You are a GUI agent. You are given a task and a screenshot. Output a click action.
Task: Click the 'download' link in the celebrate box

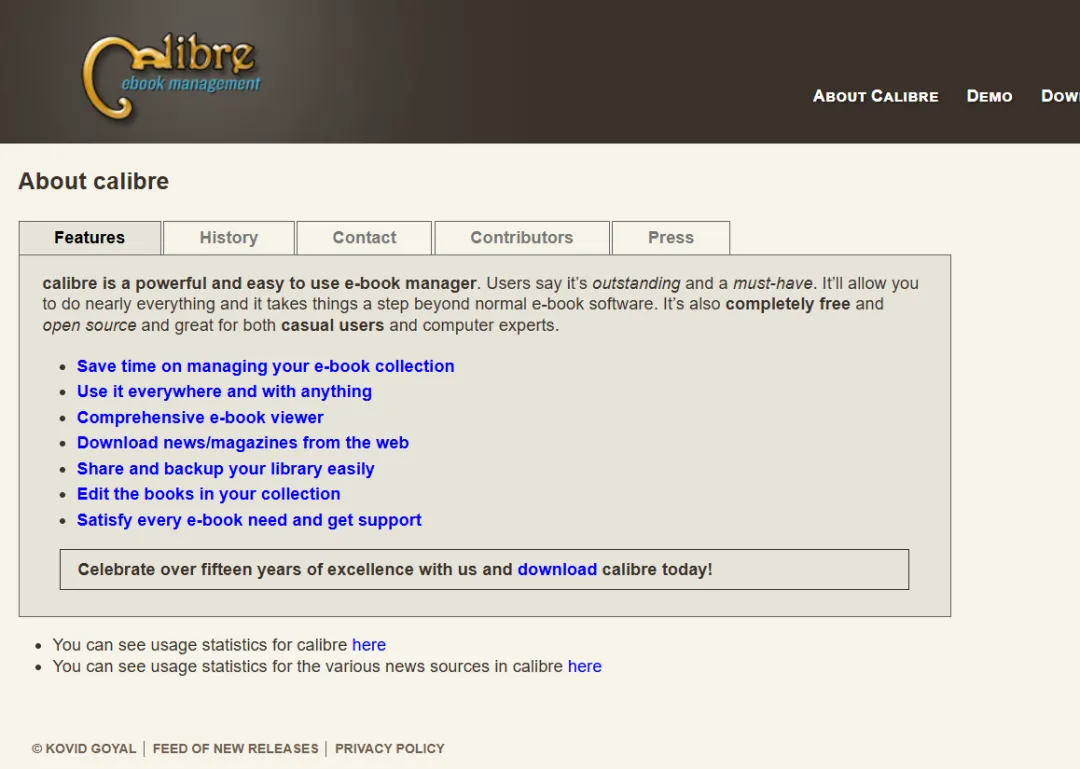coord(557,569)
